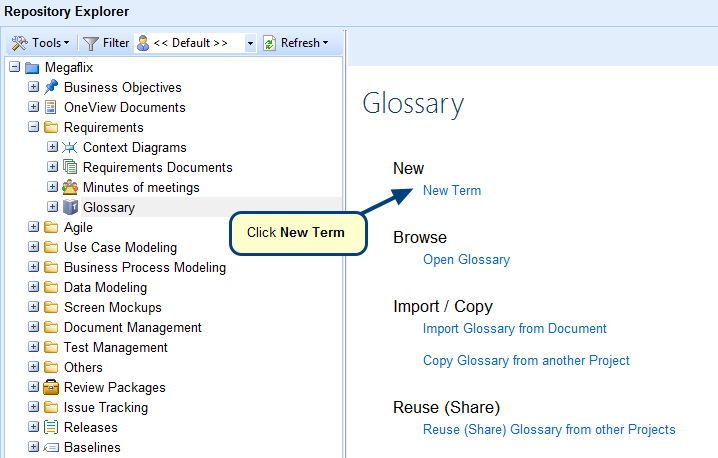Open the Default user filter dropdown

250,43
